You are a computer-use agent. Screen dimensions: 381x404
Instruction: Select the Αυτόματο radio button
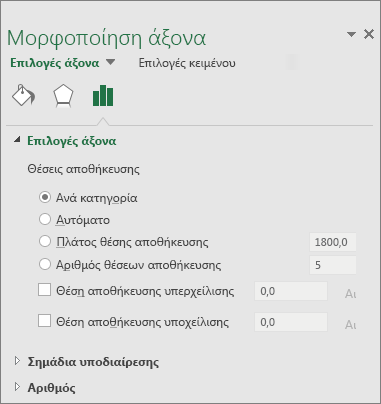[45, 219]
